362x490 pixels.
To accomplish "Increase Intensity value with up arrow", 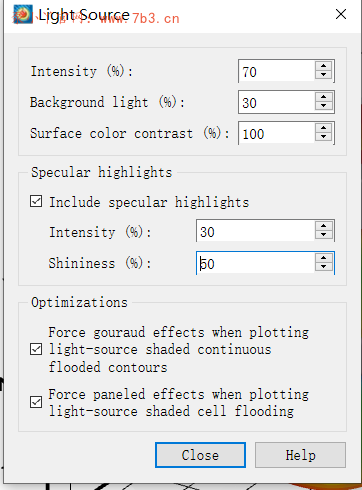I will (323, 66).
